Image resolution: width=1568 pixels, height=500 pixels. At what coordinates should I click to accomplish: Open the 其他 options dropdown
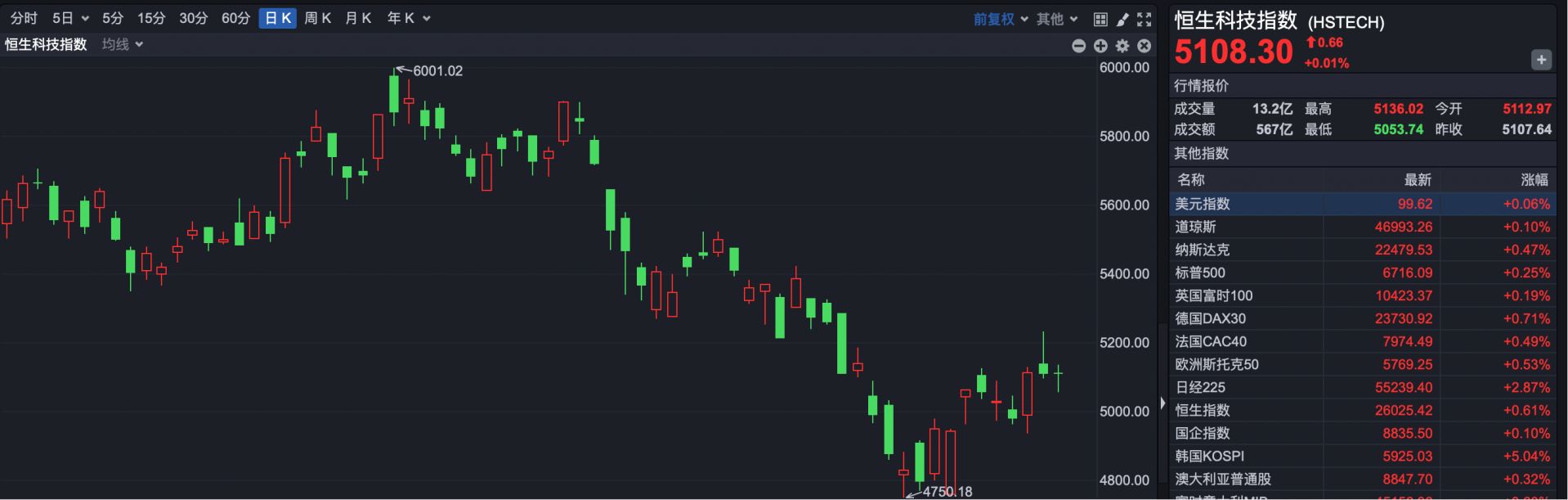pos(1057,19)
